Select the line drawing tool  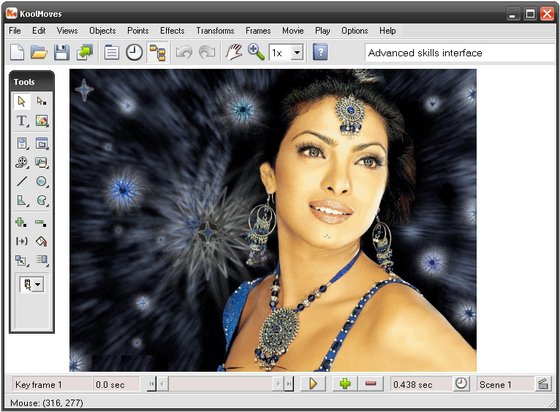click(22, 181)
